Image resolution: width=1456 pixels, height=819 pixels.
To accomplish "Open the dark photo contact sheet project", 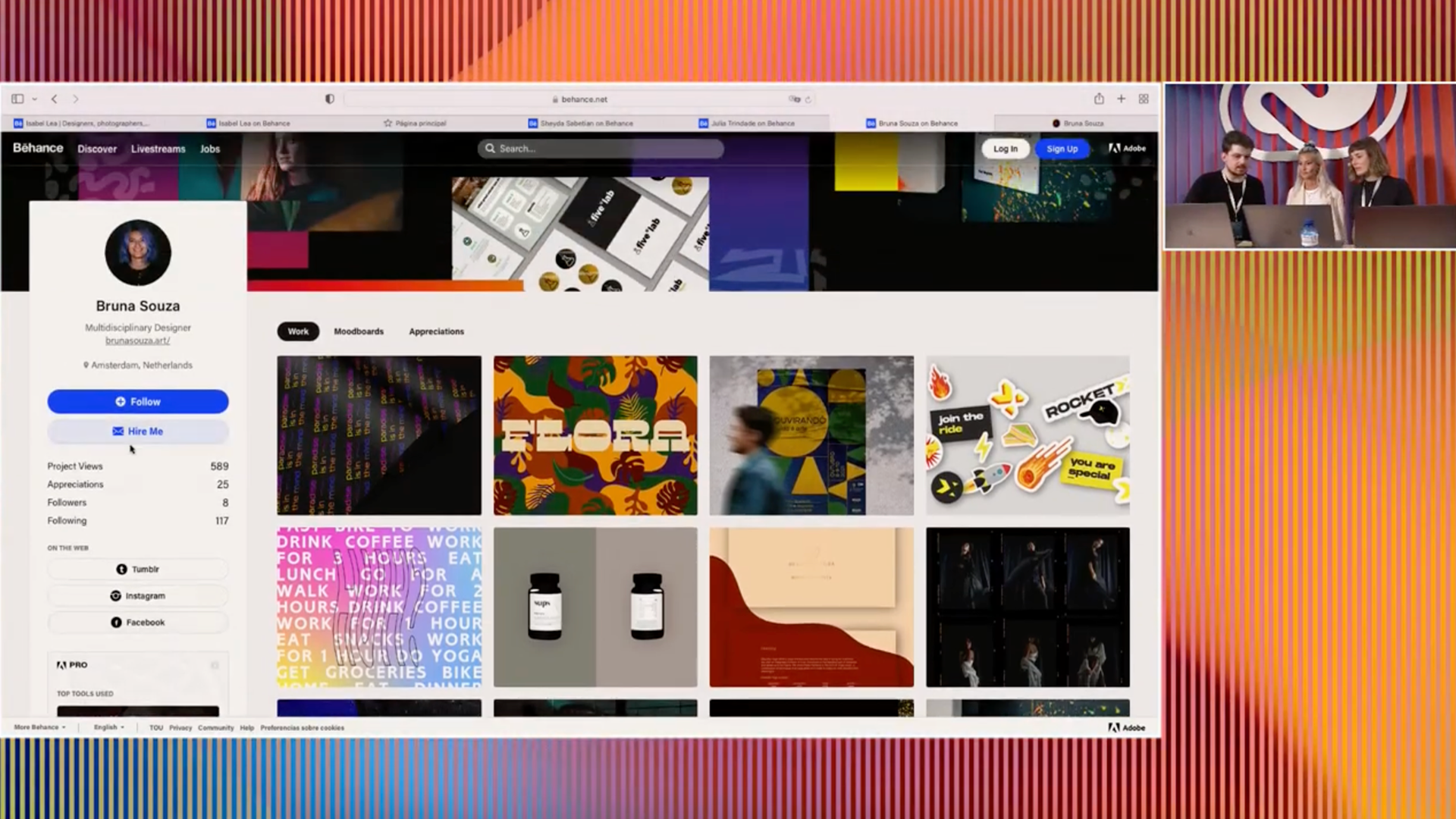I will click(1028, 607).
